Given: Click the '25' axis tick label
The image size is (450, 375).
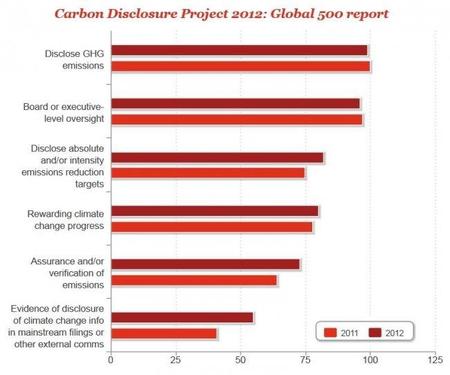Looking at the screenshot, I should coord(176,360).
